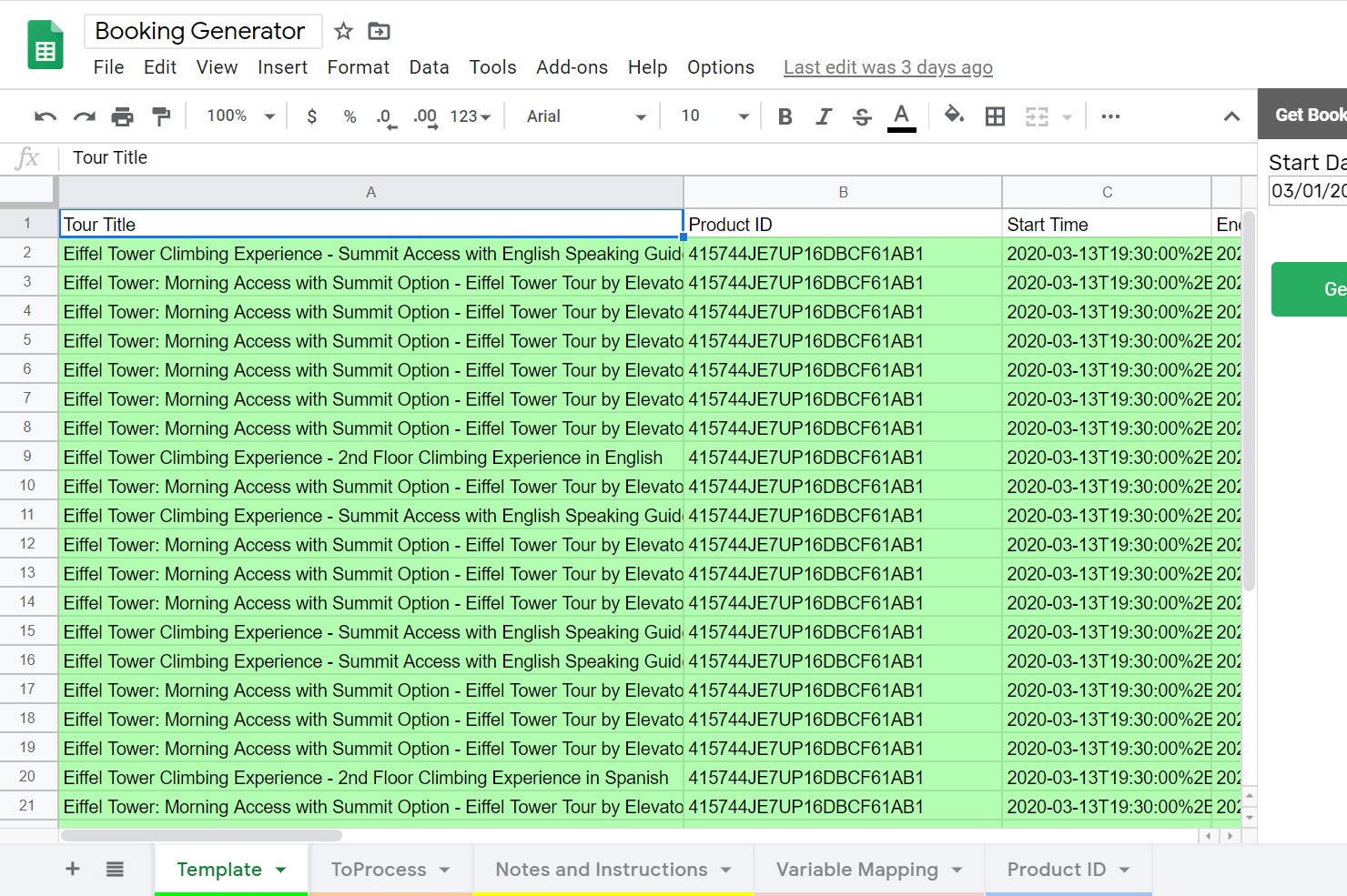Viewport: 1347px width, 896px height.
Task: Open the borders menu
Action: [x=995, y=116]
